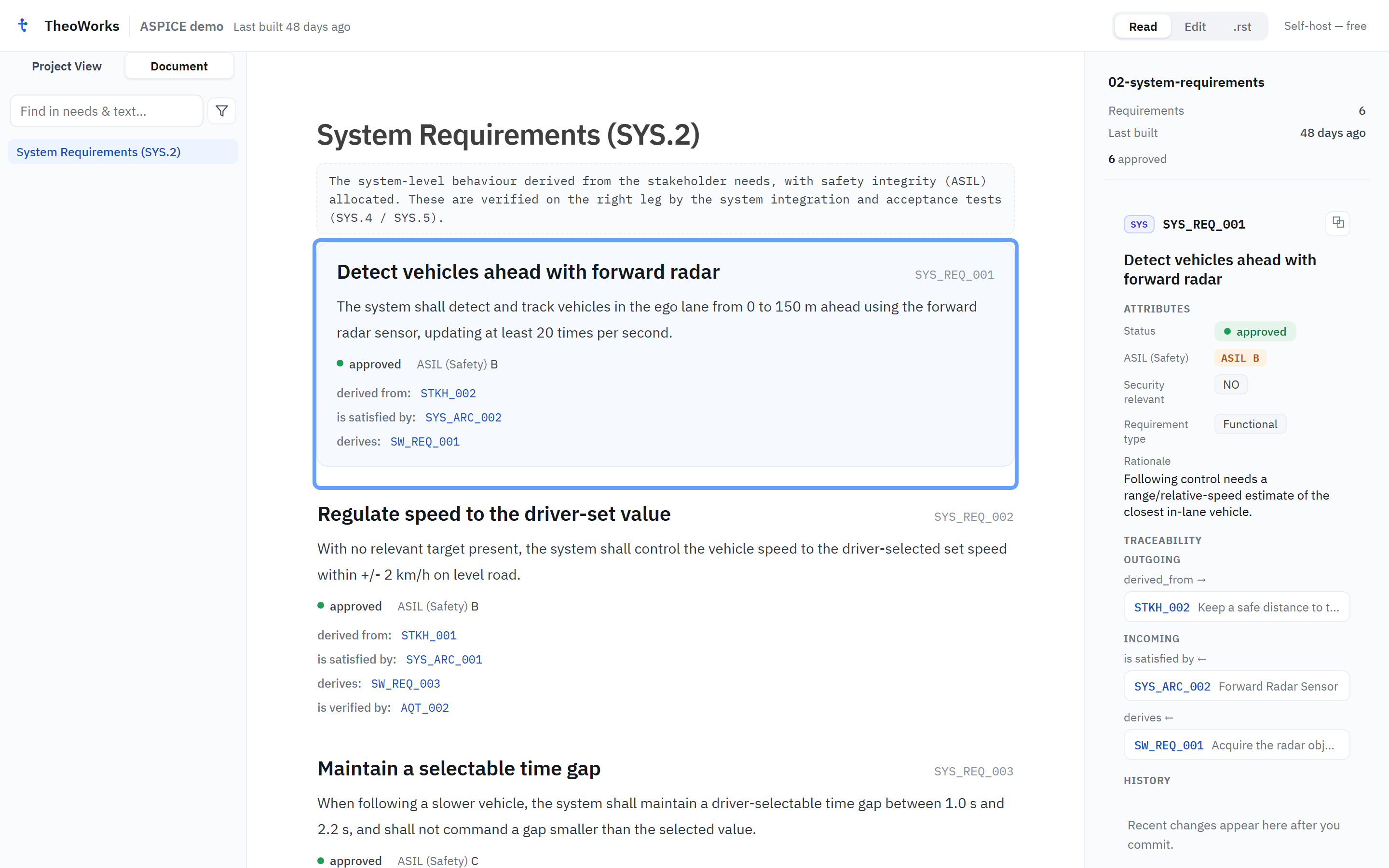Open the Project View tab
Viewport: 1389px width, 868px height.
click(x=67, y=66)
